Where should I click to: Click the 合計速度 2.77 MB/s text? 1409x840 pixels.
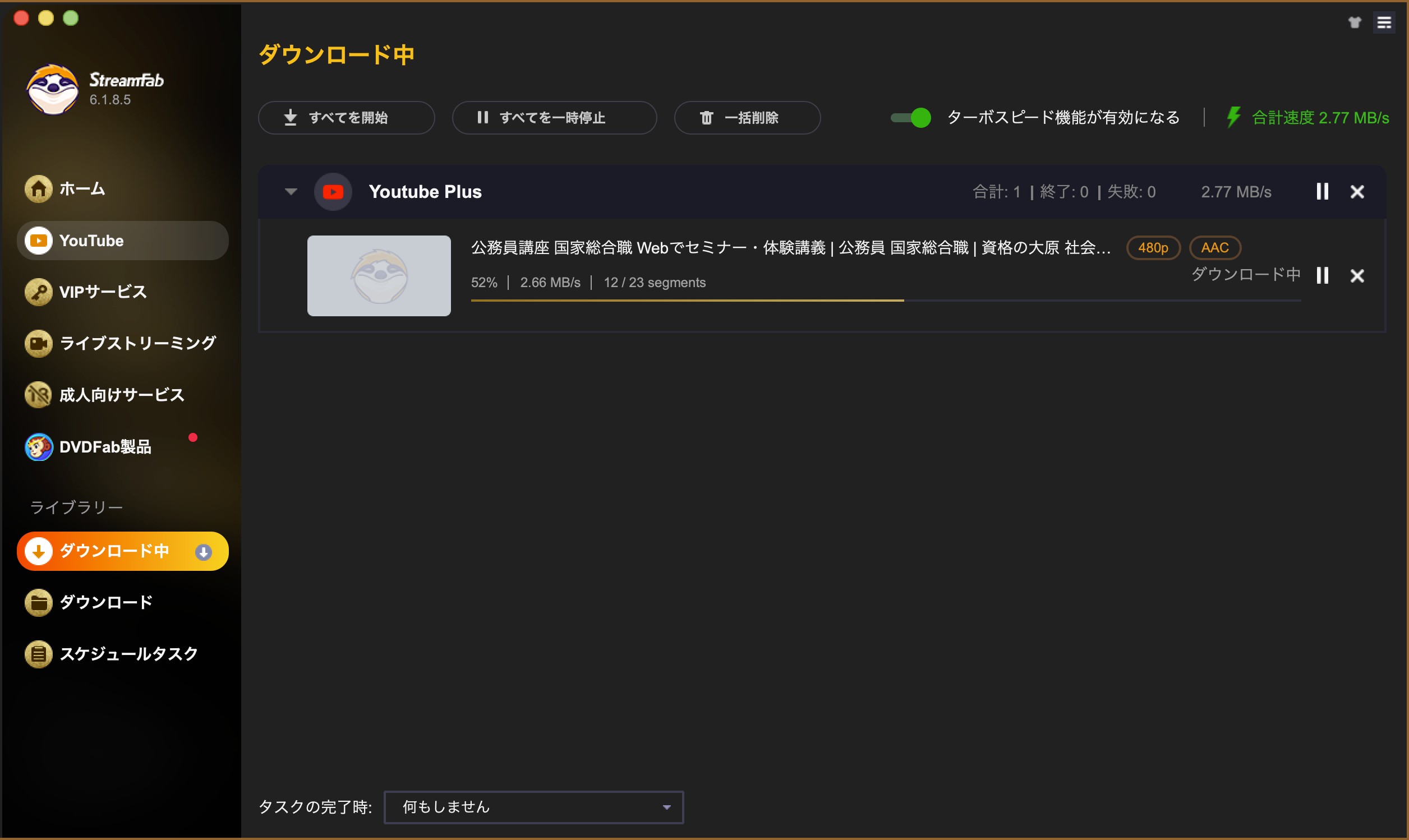[1320, 118]
